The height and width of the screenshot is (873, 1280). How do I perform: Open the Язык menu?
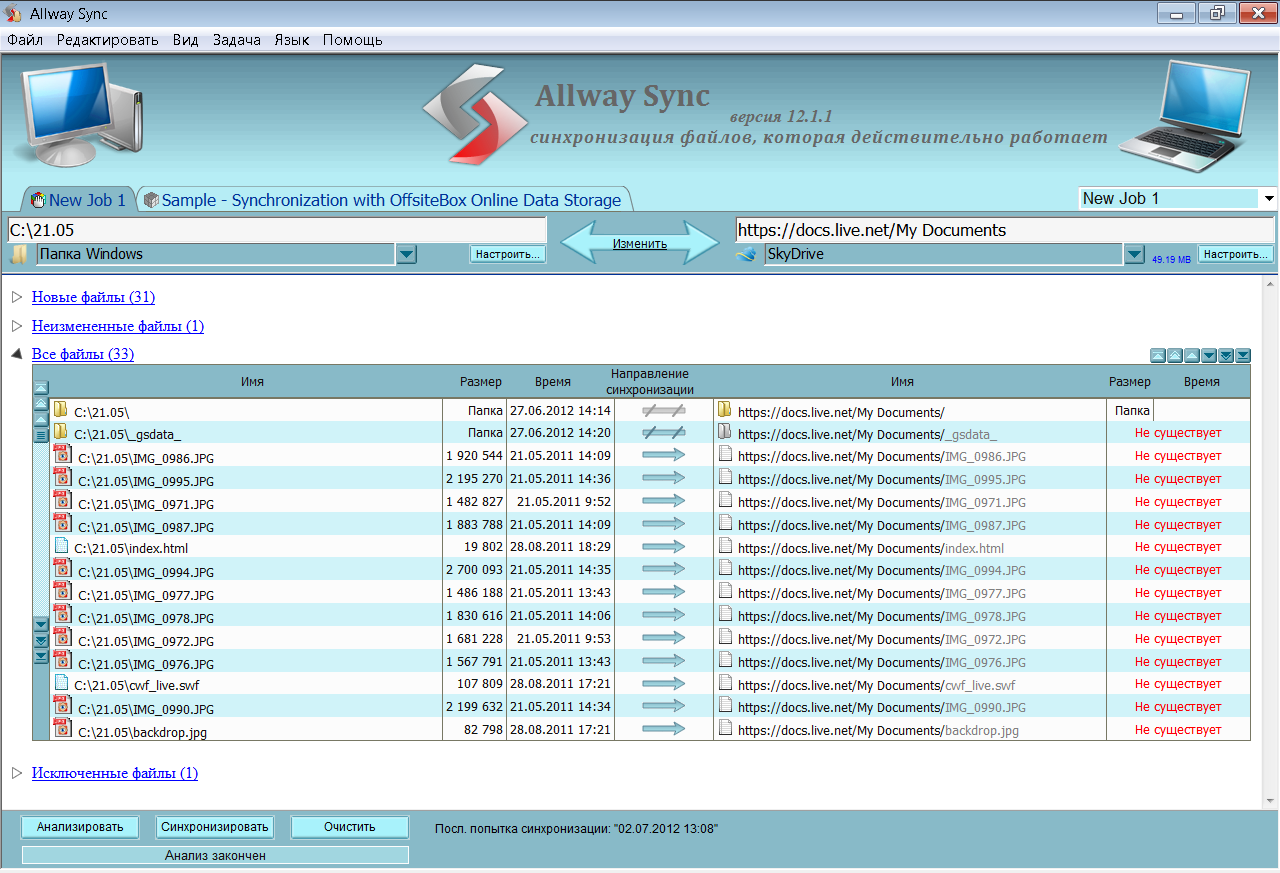(x=292, y=40)
